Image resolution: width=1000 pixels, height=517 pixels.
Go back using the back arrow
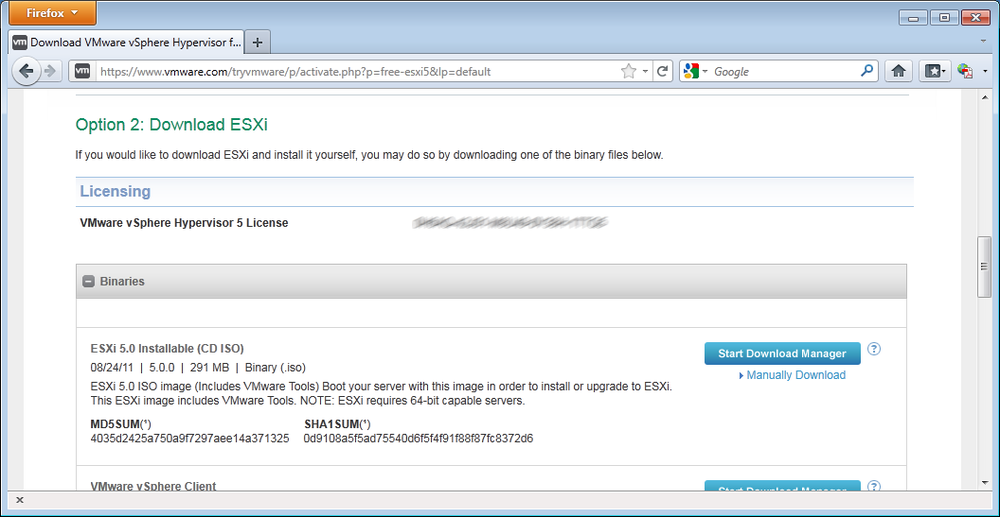click(26, 71)
